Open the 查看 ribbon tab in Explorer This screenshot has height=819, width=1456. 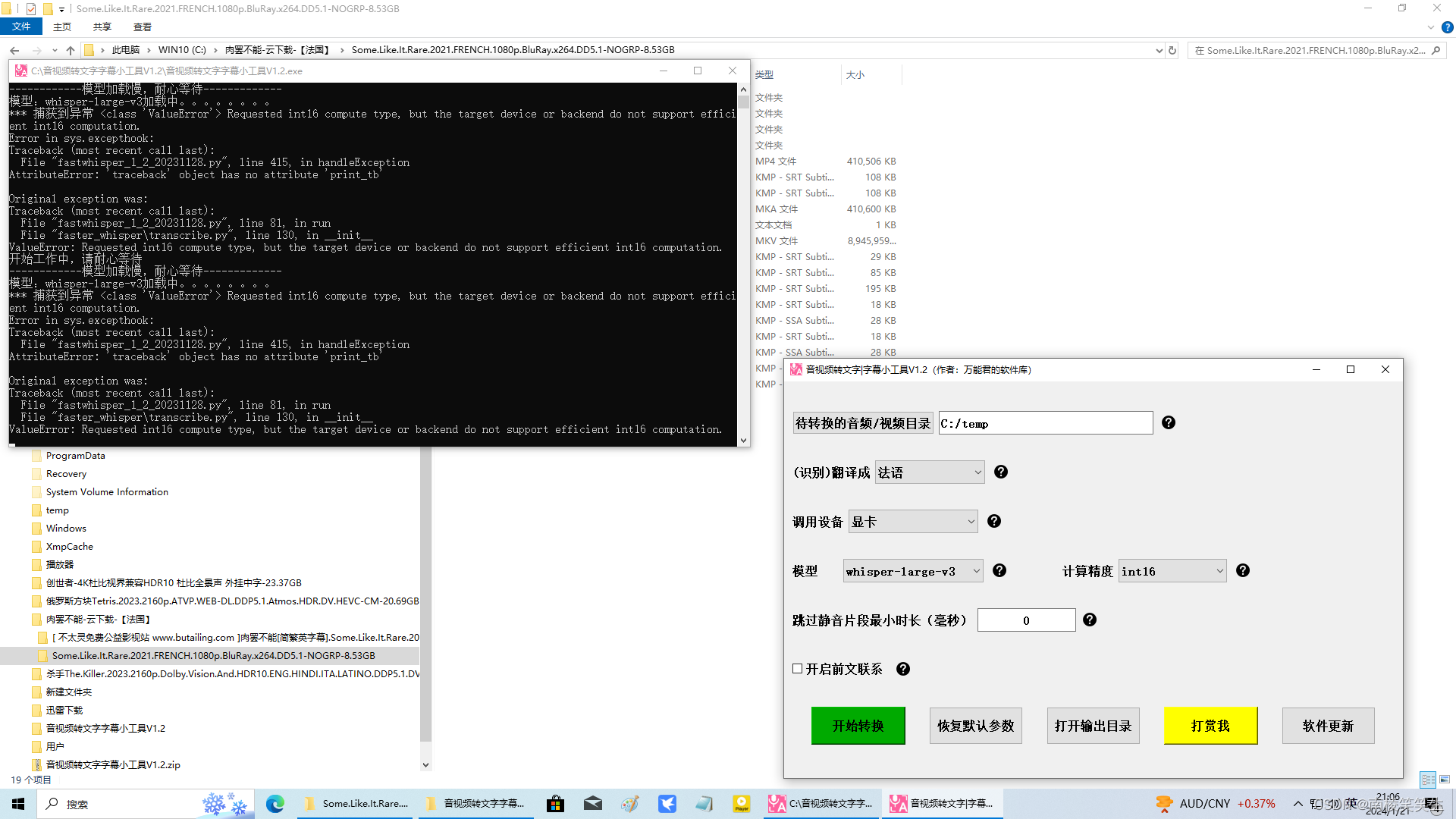pyautogui.click(x=142, y=27)
